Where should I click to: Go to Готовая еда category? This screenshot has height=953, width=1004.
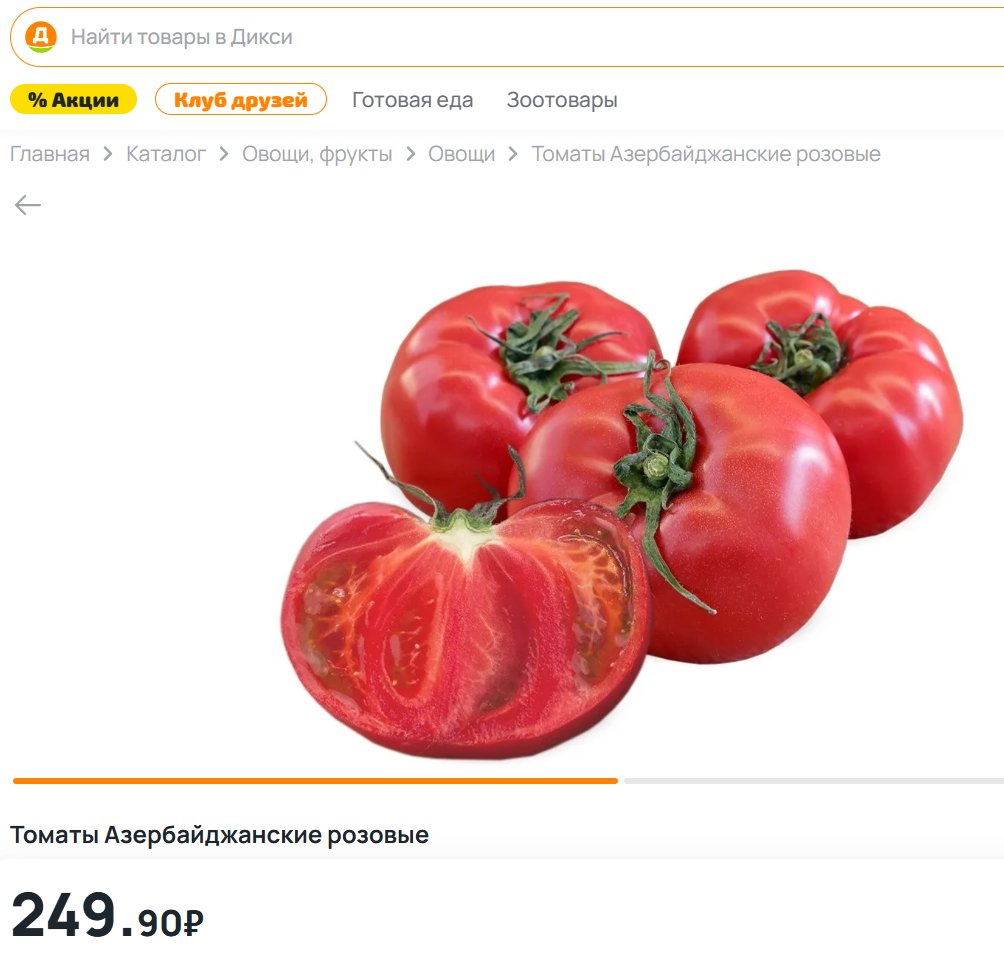point(412,100)
